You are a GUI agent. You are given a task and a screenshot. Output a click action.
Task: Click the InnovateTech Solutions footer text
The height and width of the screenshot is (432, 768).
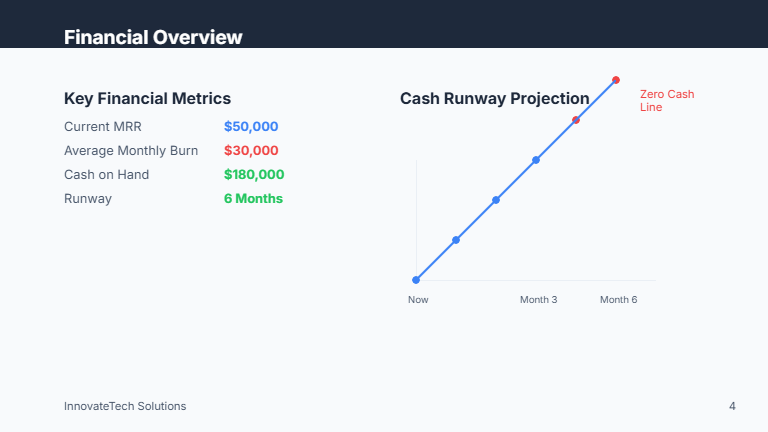point(125,406)
